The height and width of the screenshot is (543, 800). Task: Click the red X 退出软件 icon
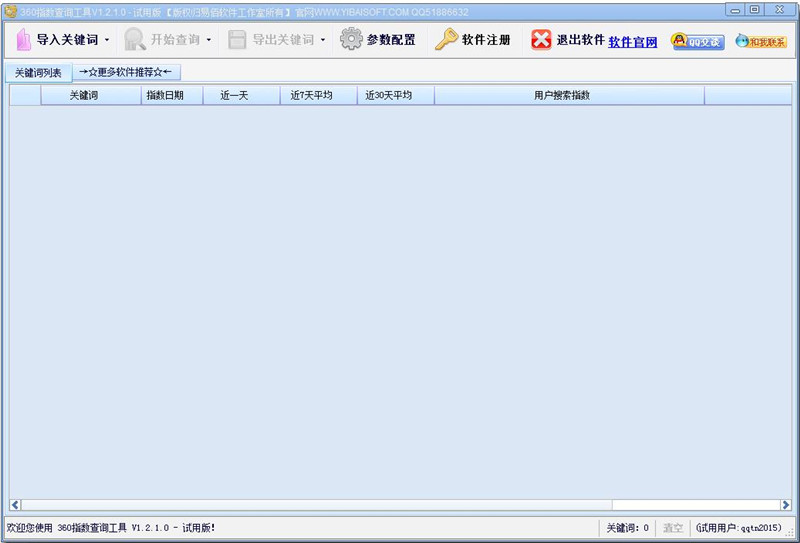(x=541, y=40)
